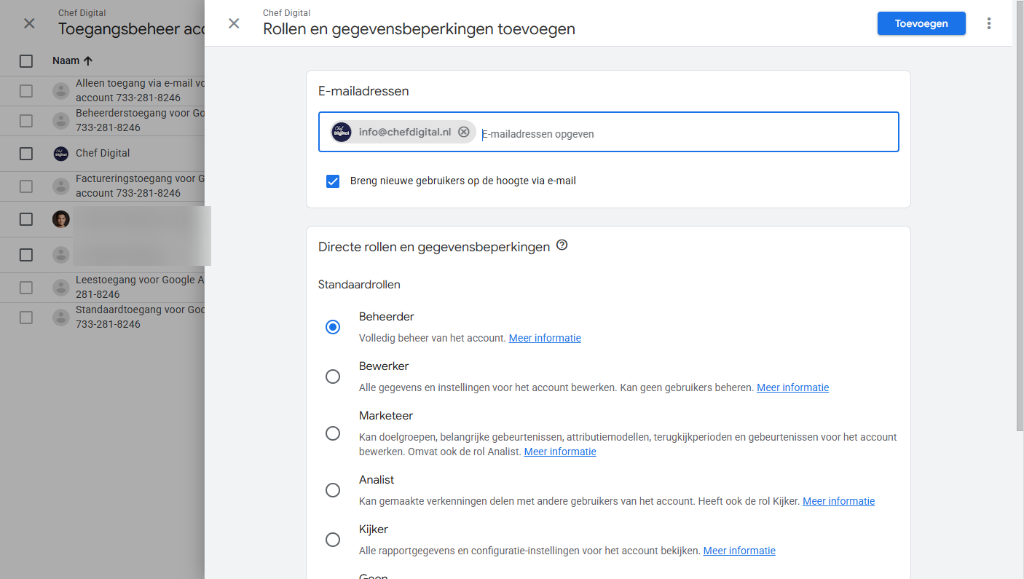
Task: Check the checkbox of the blurred grey avatar row
Action: [26, 255]
